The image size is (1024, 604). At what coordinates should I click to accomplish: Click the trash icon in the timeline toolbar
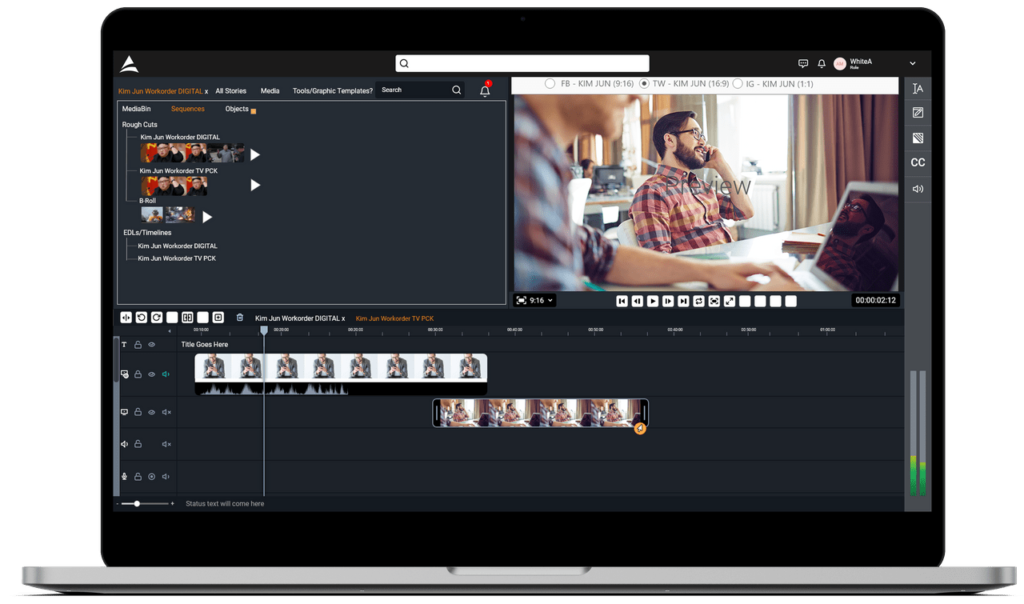pyautogui.click(x=240, y=318)
